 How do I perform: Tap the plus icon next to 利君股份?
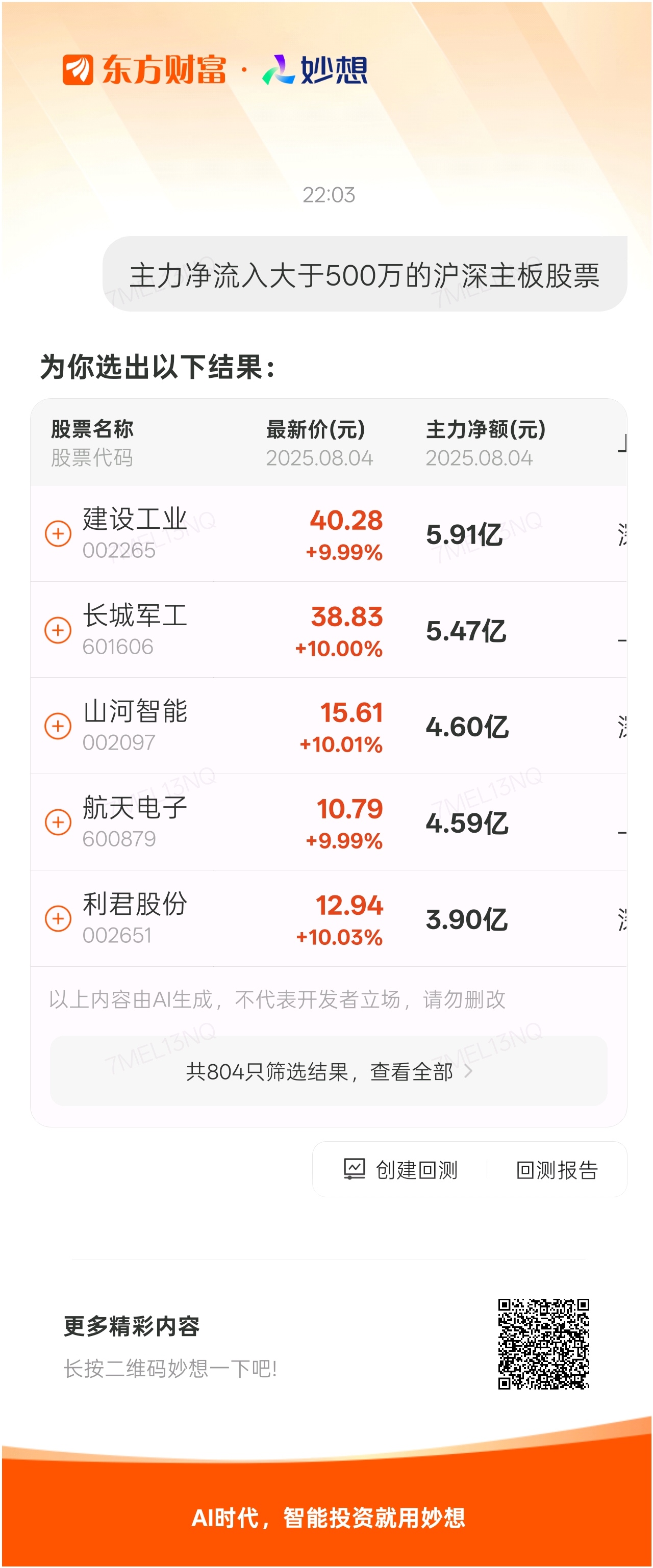(x=58, y=918)
